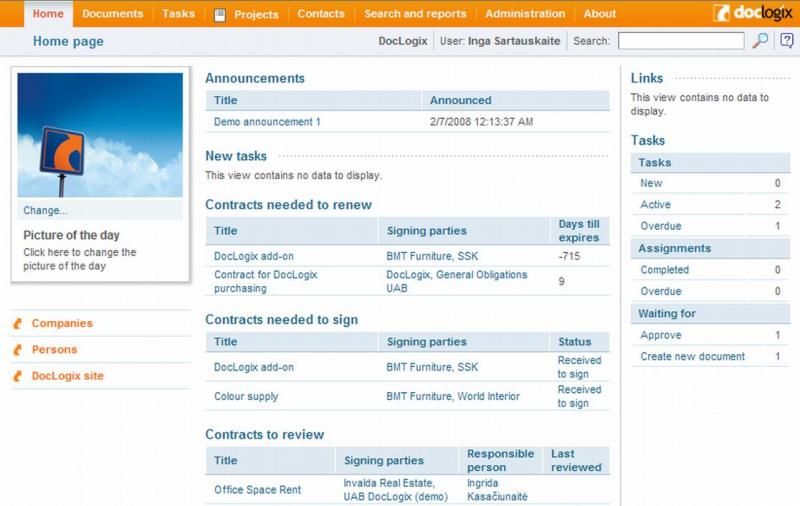Click the Last reviewed column header
This screenshot has height=506, width=800.
pos(576,460)
